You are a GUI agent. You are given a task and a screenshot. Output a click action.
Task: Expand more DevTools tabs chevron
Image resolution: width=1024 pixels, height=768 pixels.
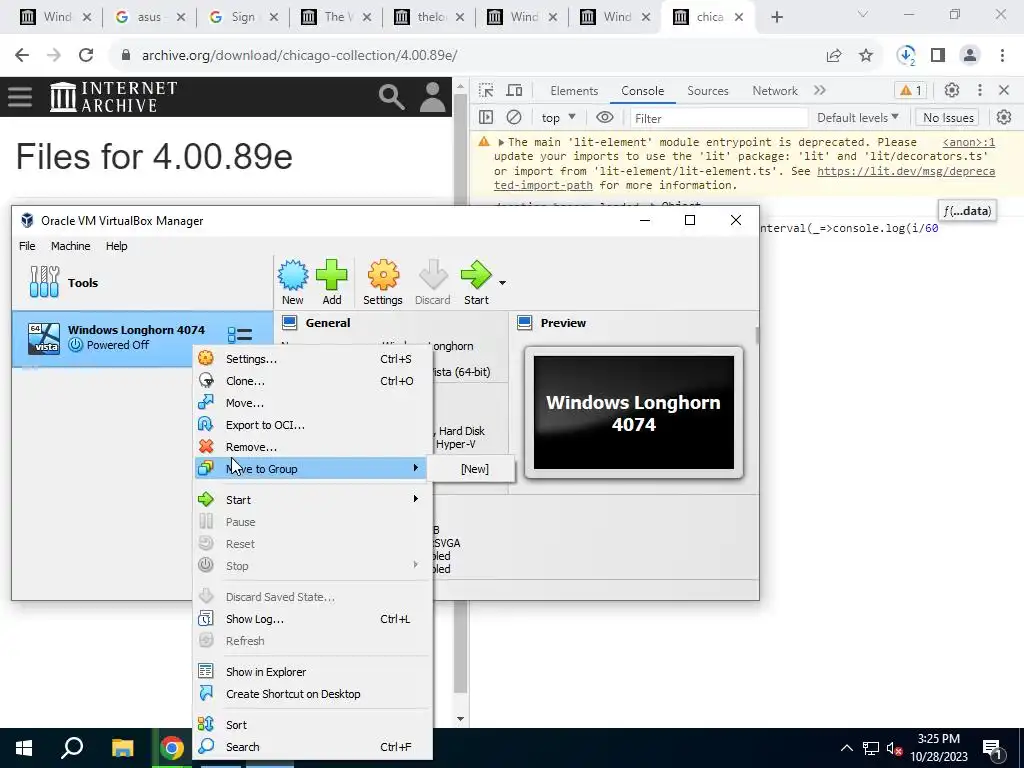pos(820,90)
